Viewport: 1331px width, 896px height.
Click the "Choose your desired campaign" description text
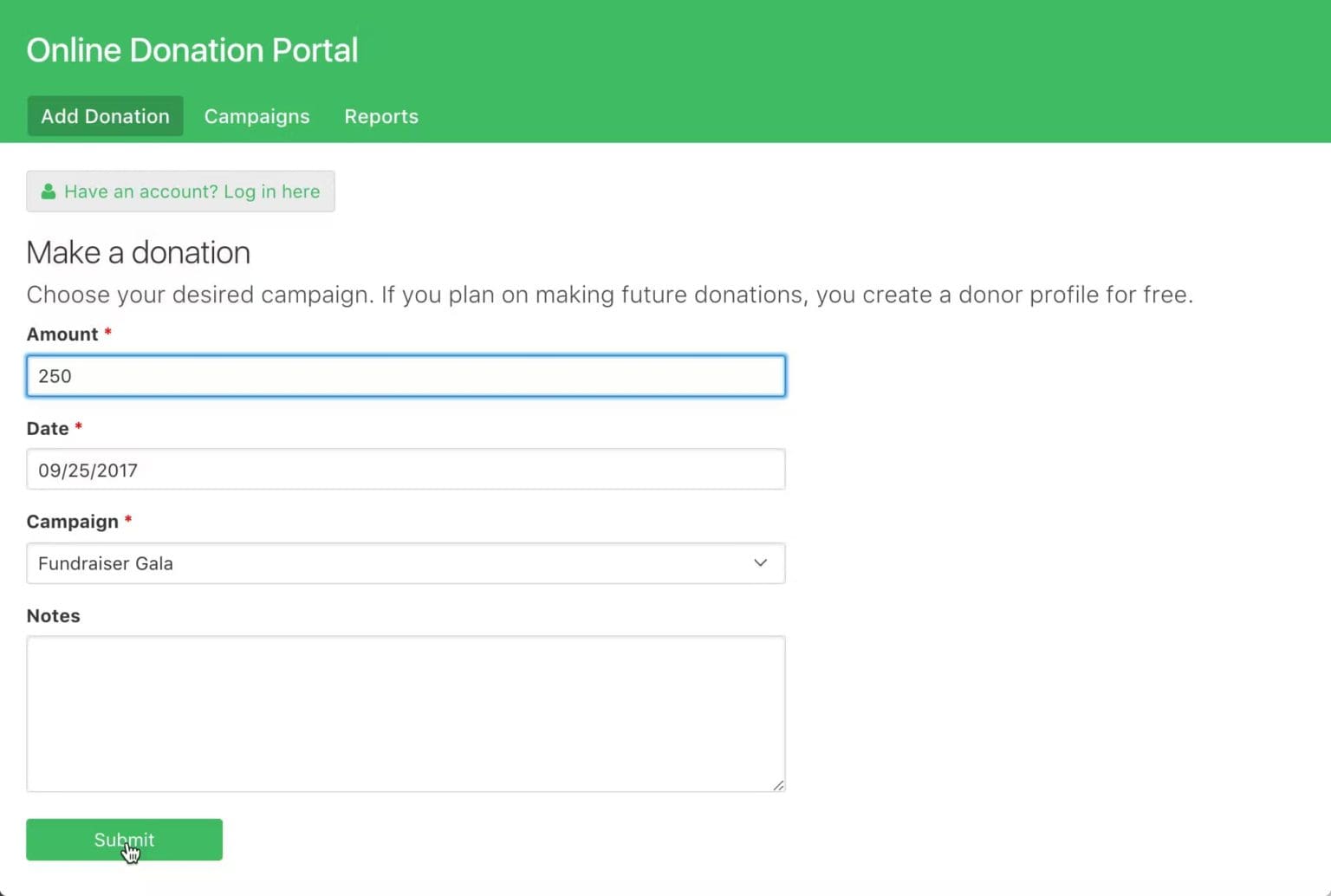(609, 295)
